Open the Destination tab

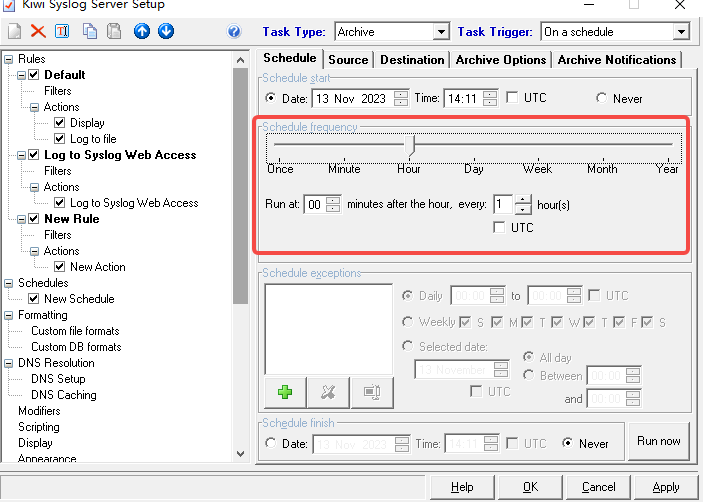coord(412,60)
